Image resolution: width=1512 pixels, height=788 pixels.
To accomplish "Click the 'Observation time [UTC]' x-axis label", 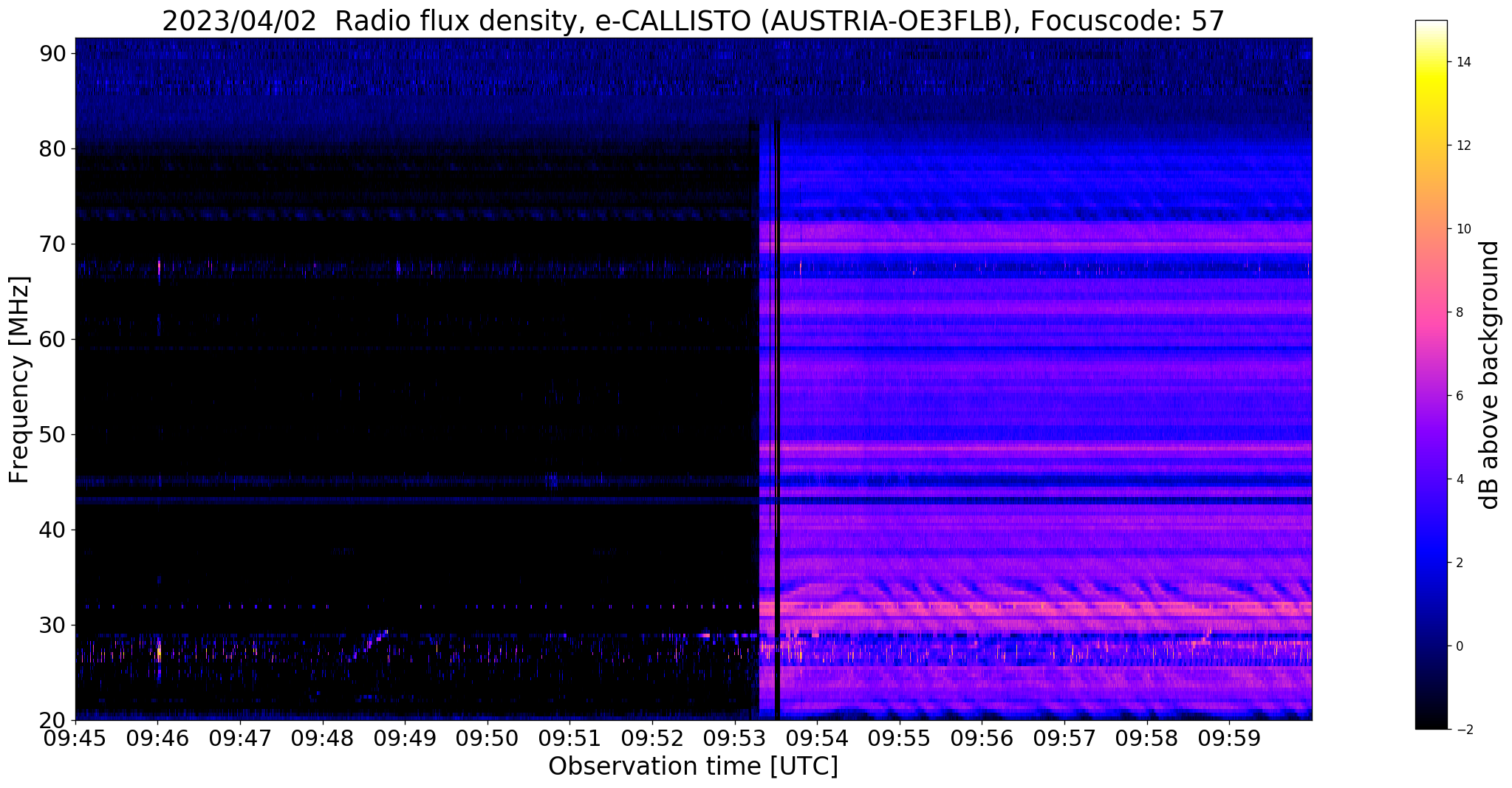I will pyautogui.click(x=693, y=767).
